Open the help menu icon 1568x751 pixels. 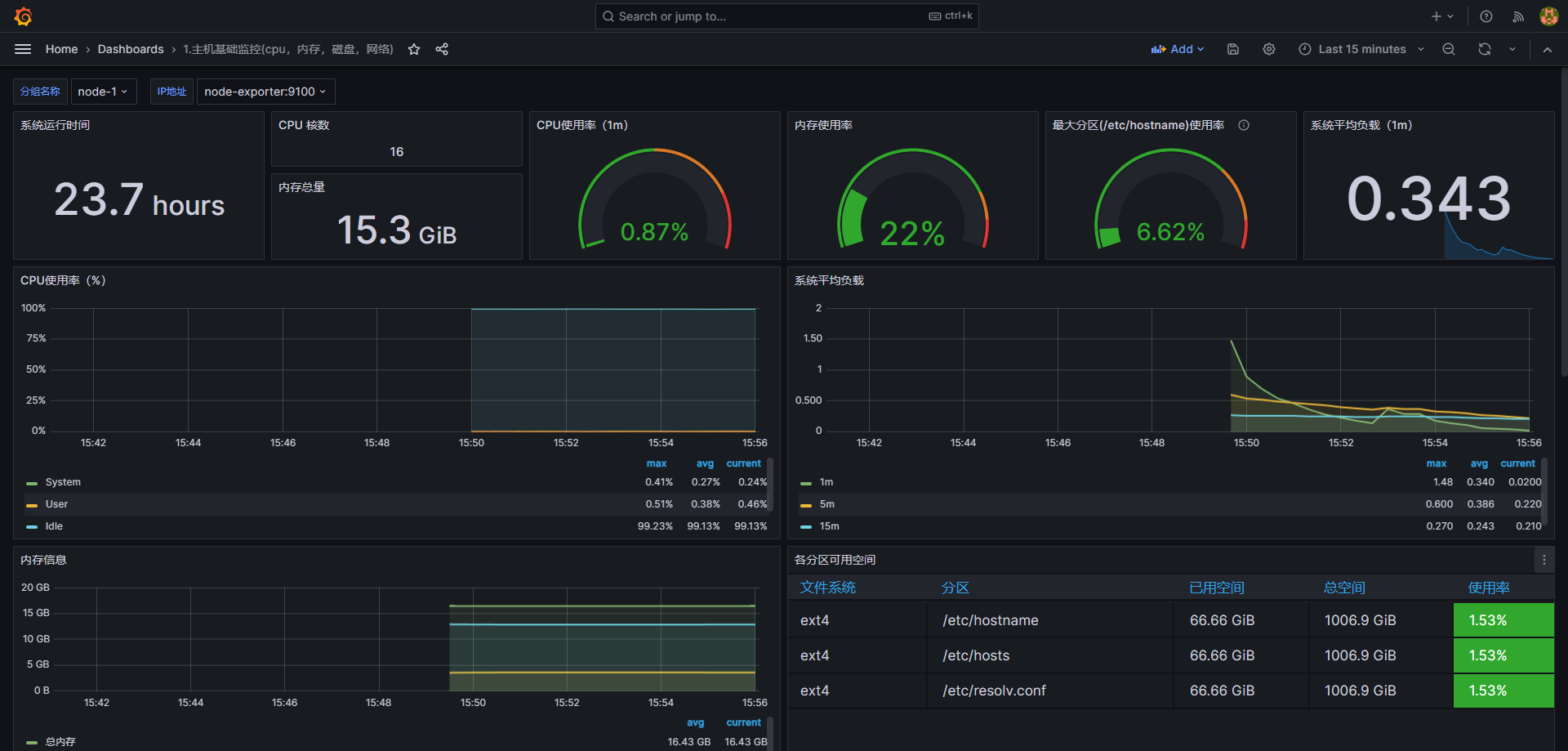click(1486, 16)
